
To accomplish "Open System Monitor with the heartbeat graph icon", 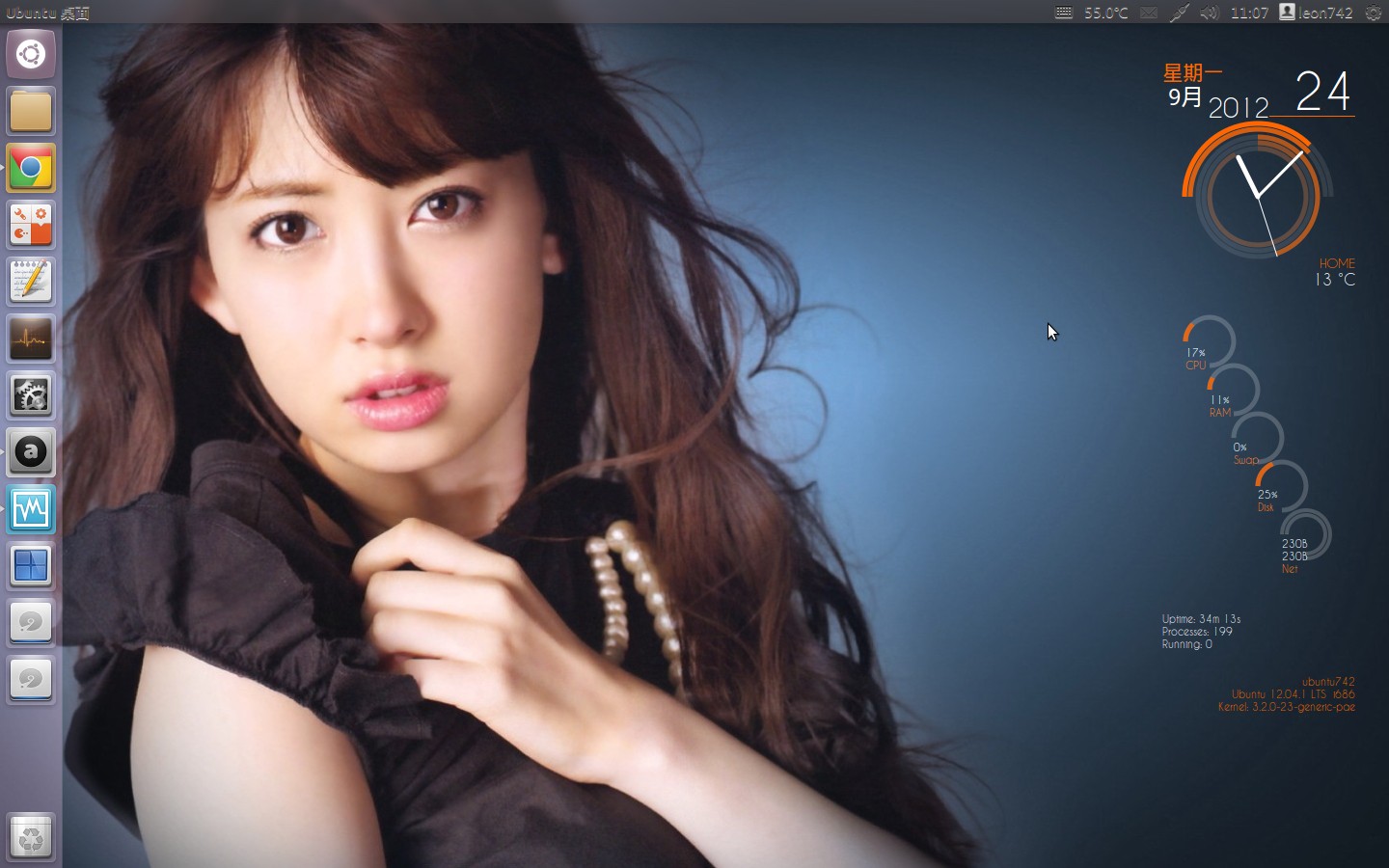I will pyautogui.click(x=31, y=339).
